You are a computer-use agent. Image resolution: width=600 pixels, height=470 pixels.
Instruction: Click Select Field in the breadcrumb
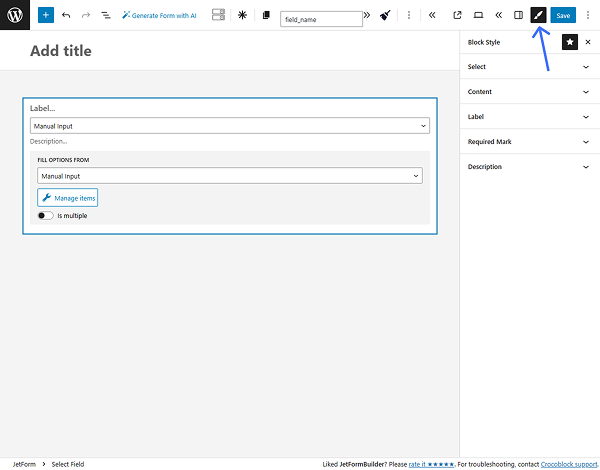tap(68, 464)
